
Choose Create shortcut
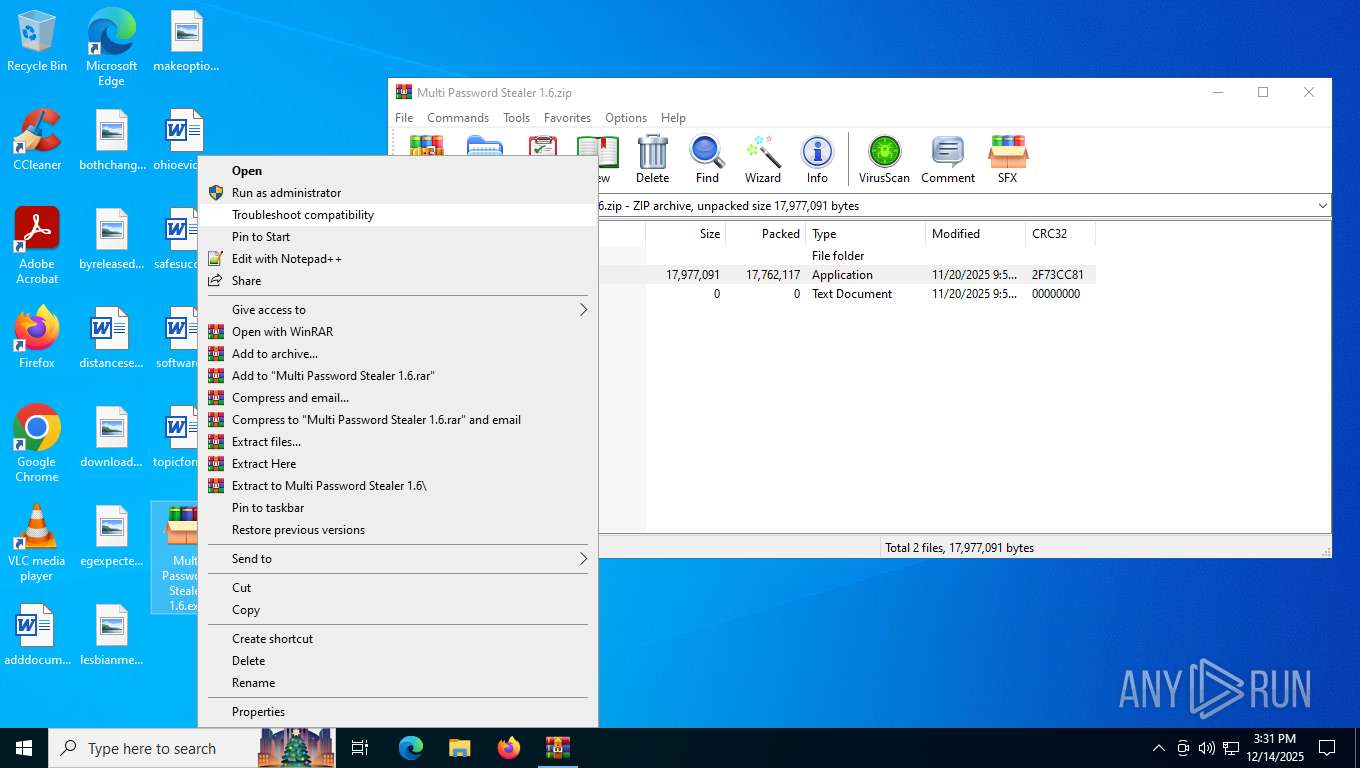(398, 639)
